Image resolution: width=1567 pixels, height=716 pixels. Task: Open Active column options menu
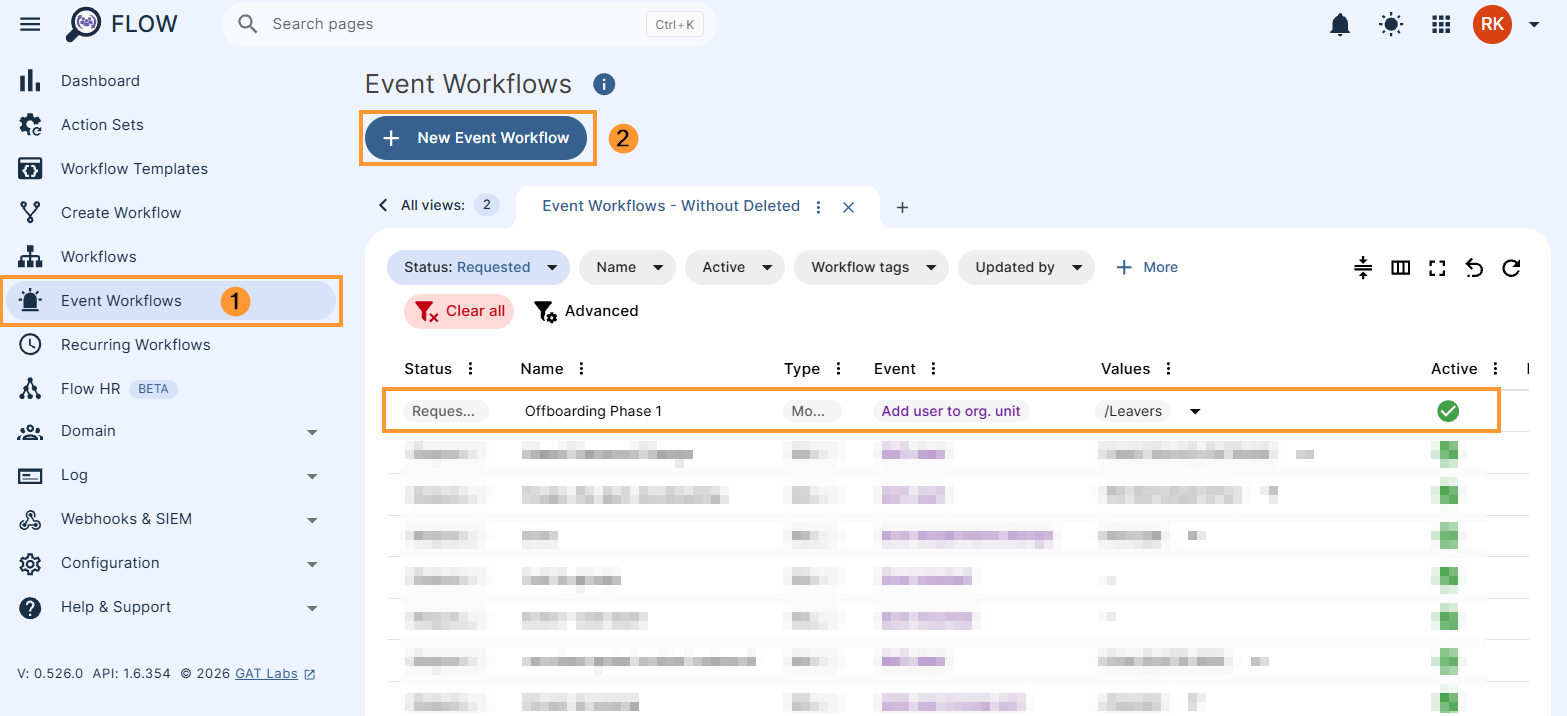tap(1496, 369)
